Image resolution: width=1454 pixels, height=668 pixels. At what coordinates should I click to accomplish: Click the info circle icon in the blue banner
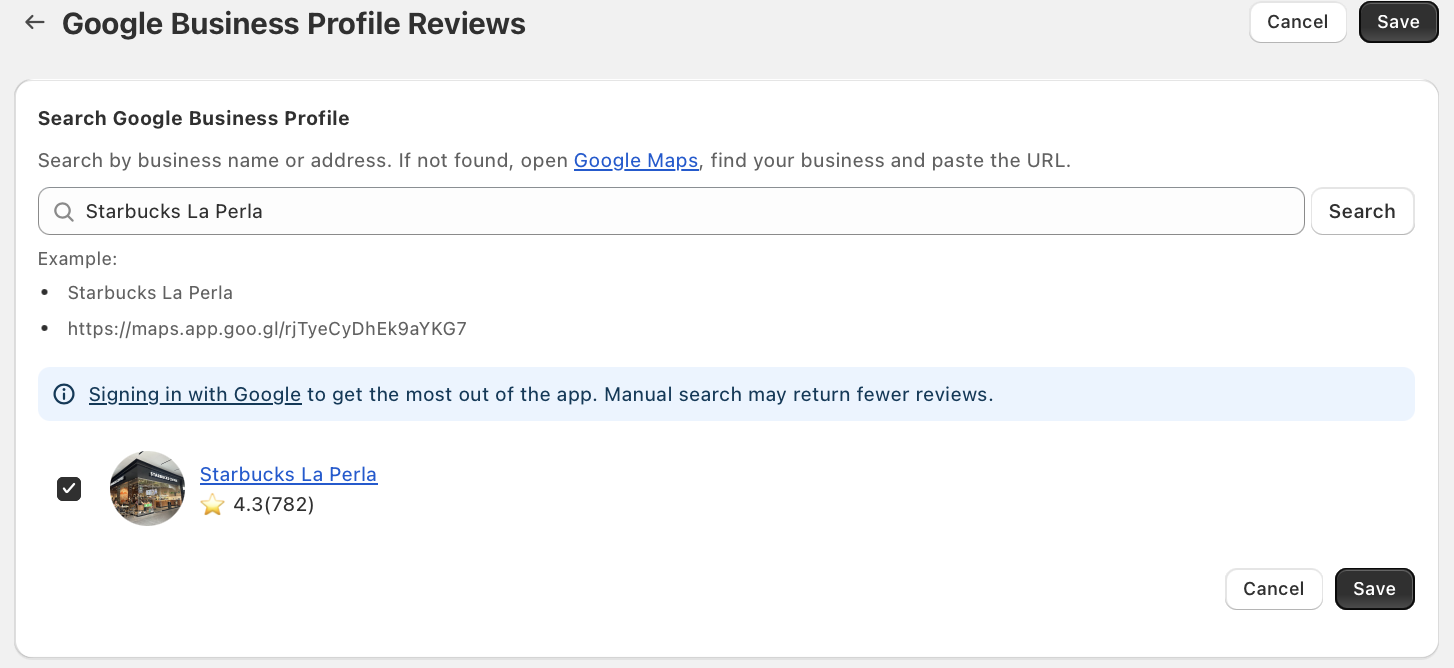pyautogui.click(x=64, y=394)
